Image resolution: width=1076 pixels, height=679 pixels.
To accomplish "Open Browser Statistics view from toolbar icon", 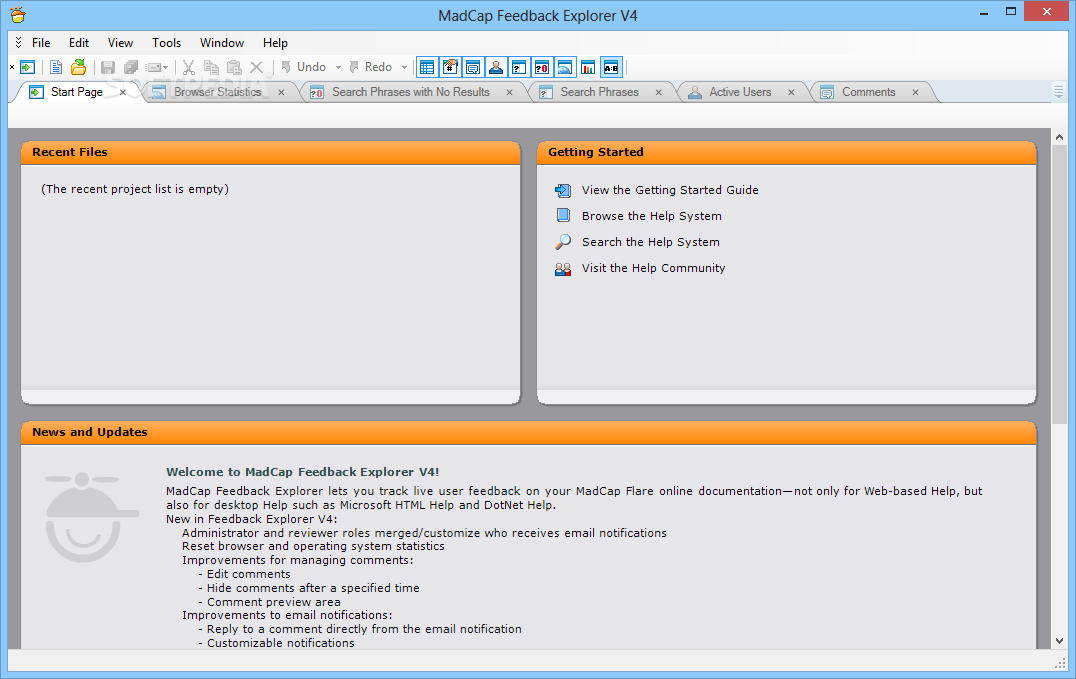I will click(x=565, y=67).
